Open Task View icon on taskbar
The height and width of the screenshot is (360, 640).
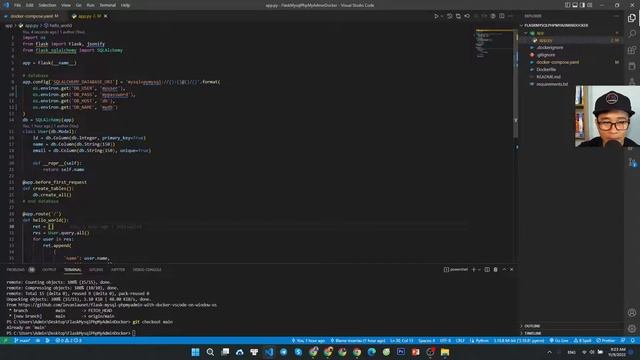tap(225, 352)
